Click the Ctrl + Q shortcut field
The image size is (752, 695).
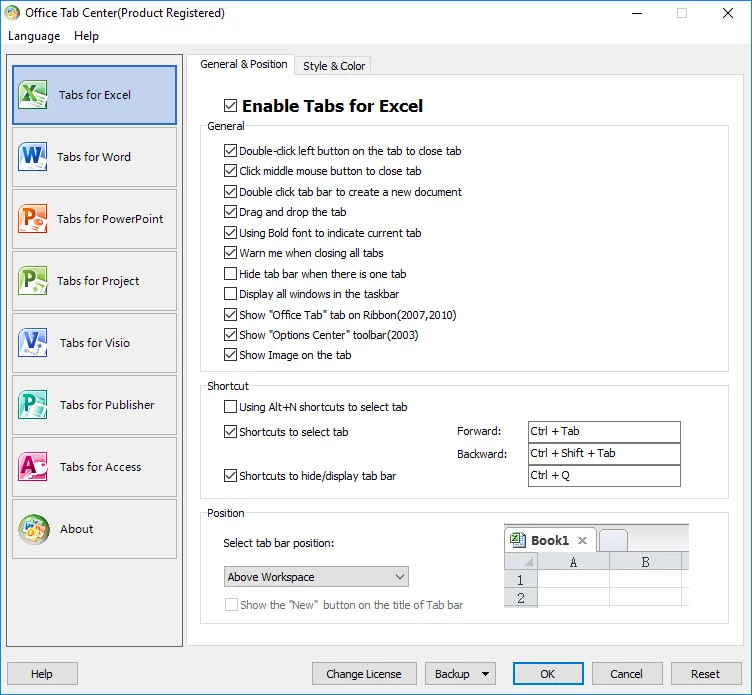[x=604, y=476]
